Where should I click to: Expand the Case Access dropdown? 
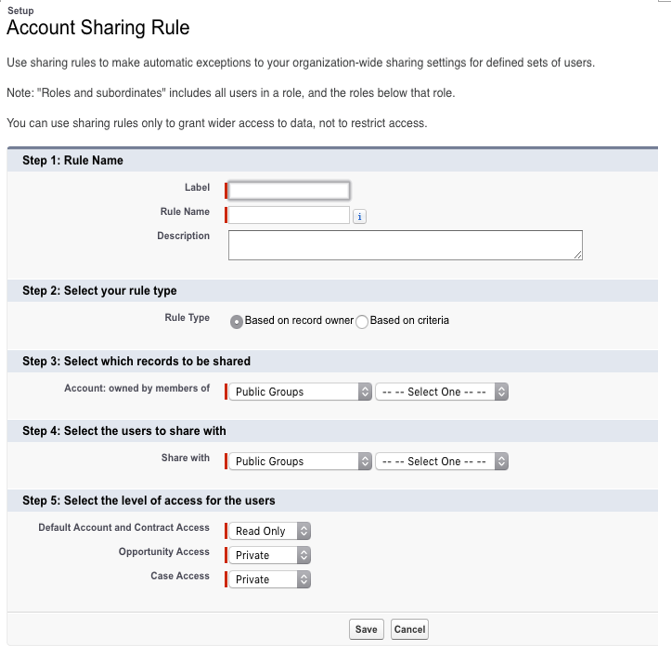[x=270, y=579]
